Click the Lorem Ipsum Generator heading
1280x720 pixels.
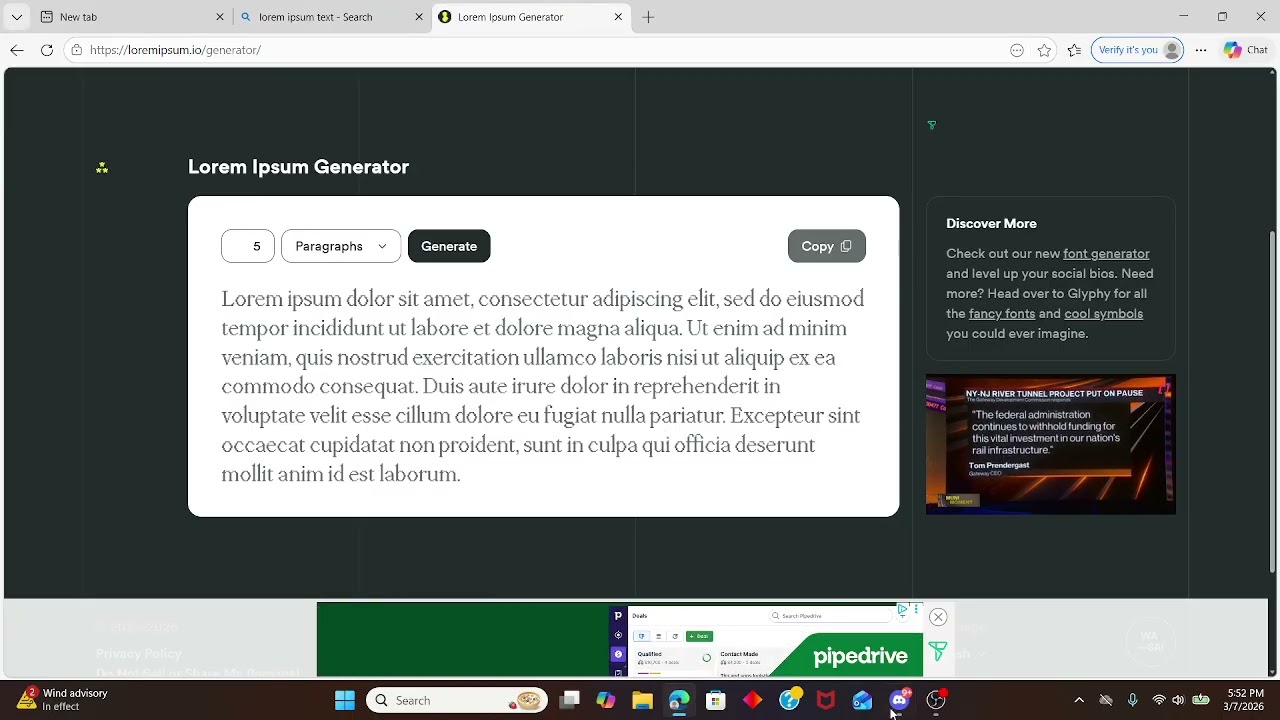[298, 167]
